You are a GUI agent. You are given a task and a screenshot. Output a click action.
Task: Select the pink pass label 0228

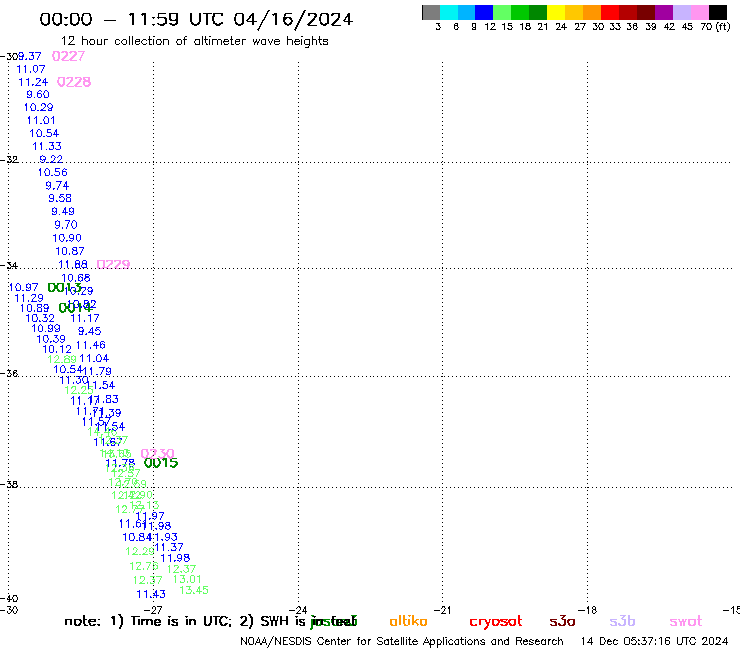point(74,82)
